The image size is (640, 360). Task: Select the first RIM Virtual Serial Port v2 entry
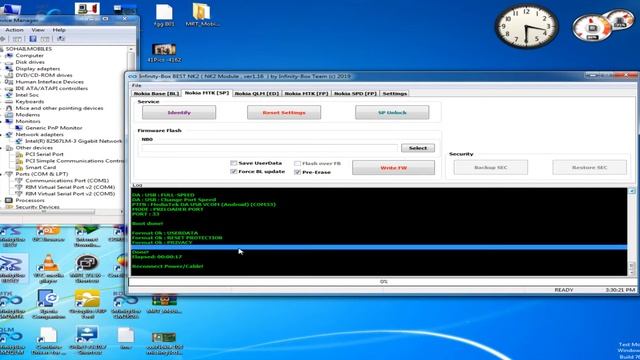pos(70,187)
